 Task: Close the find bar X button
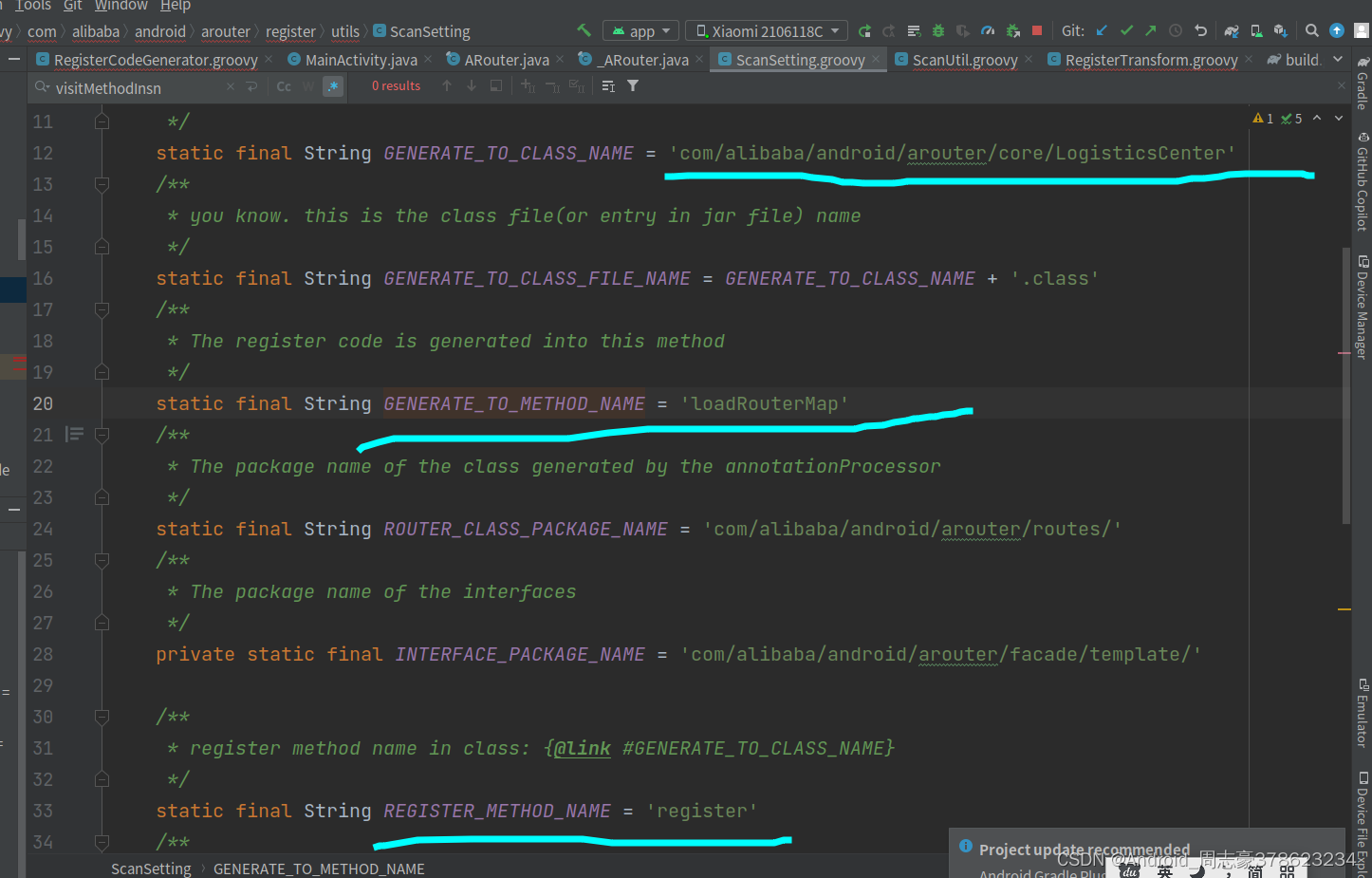click(1342, 86)
